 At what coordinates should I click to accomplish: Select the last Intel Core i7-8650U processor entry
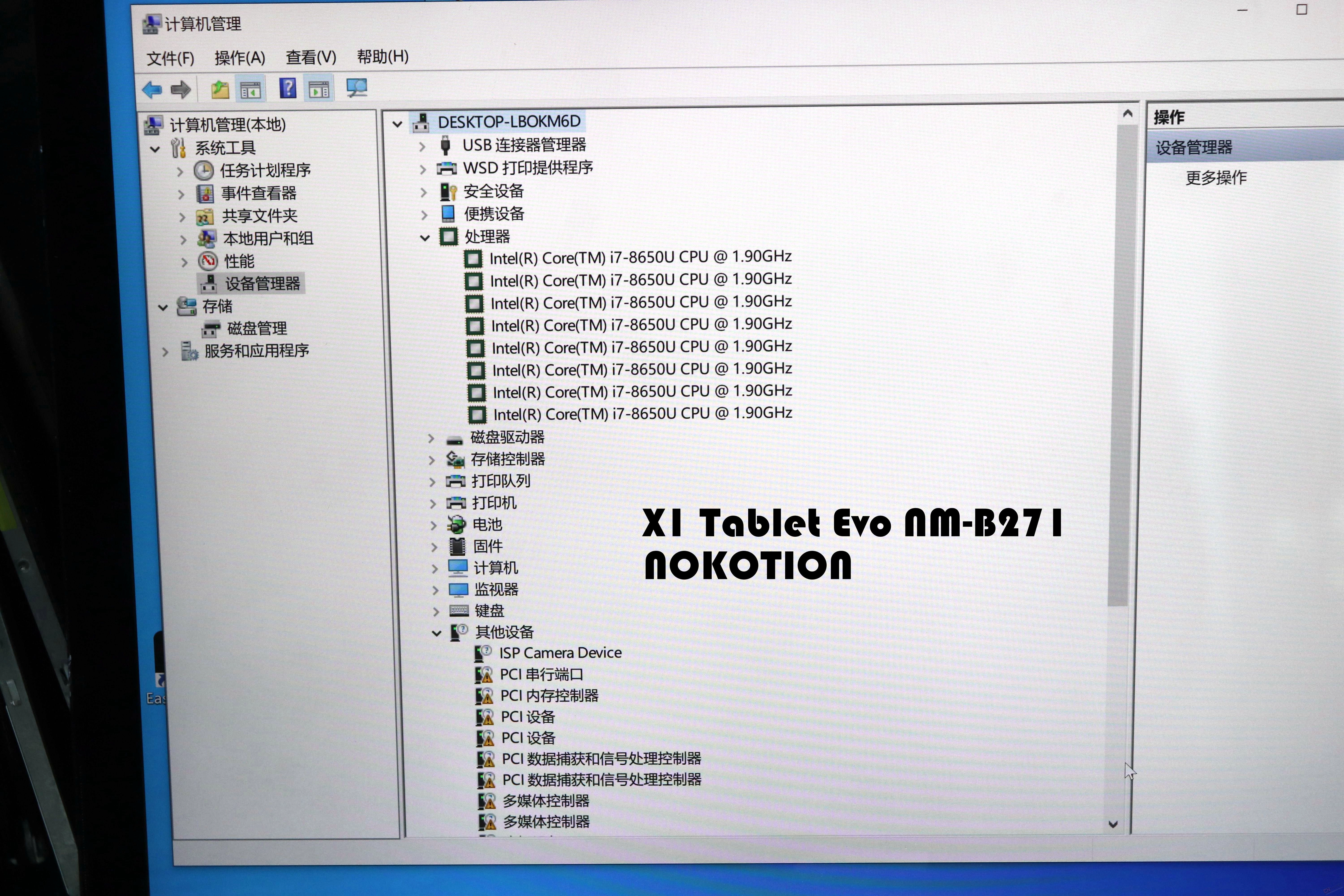pos(643,414)
